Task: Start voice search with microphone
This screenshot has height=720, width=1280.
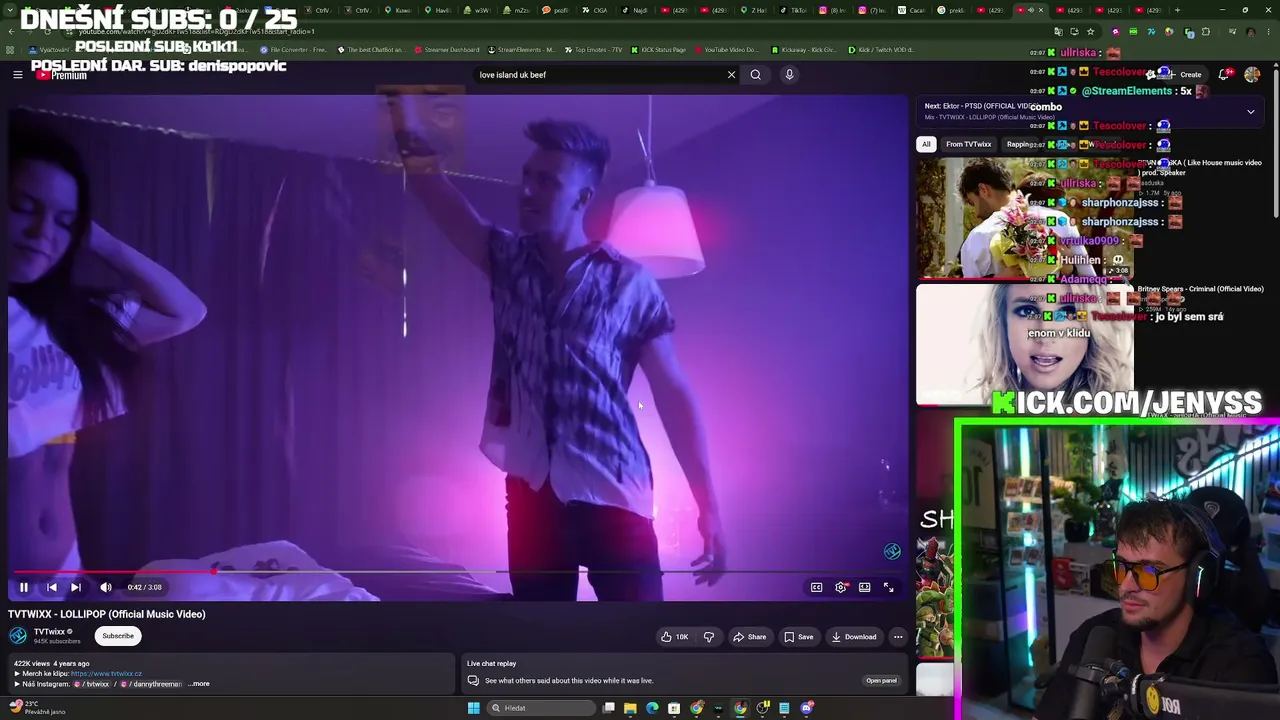Action: coord(789,74)
